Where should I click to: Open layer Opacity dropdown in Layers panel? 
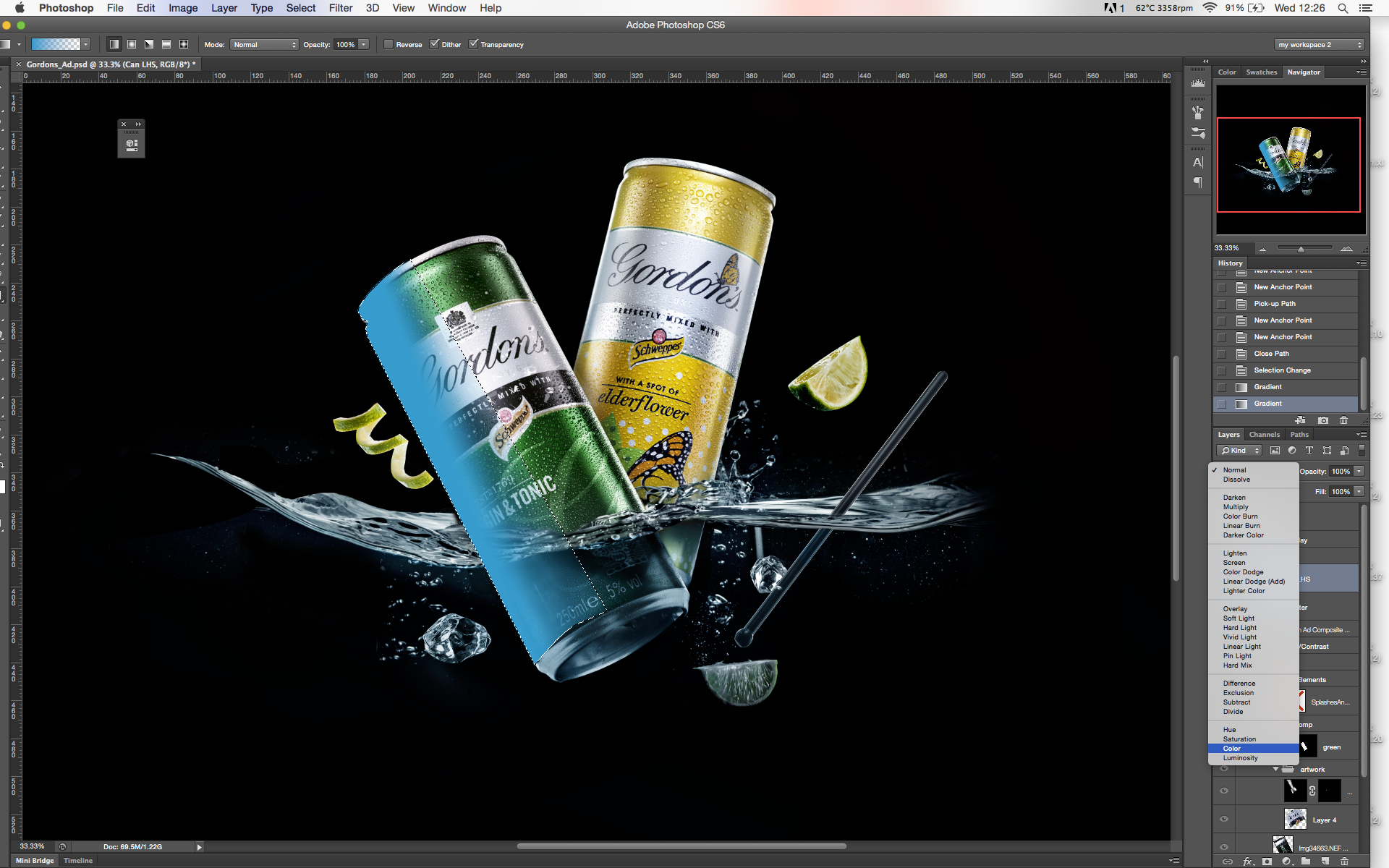pos(1359,472)
